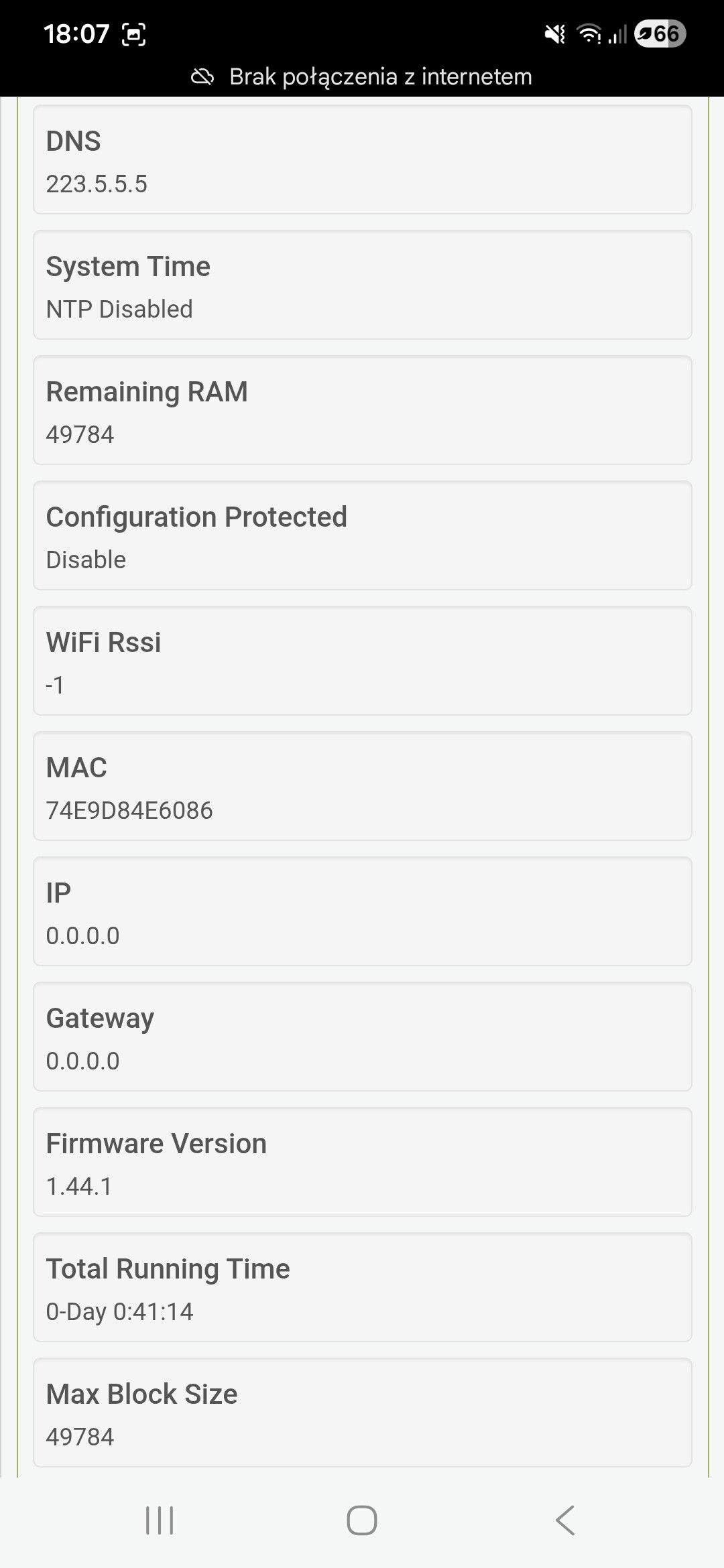Screen dimensions: 724x1568
Task: Select the DNS info card
Action: [x=362, y=159]
